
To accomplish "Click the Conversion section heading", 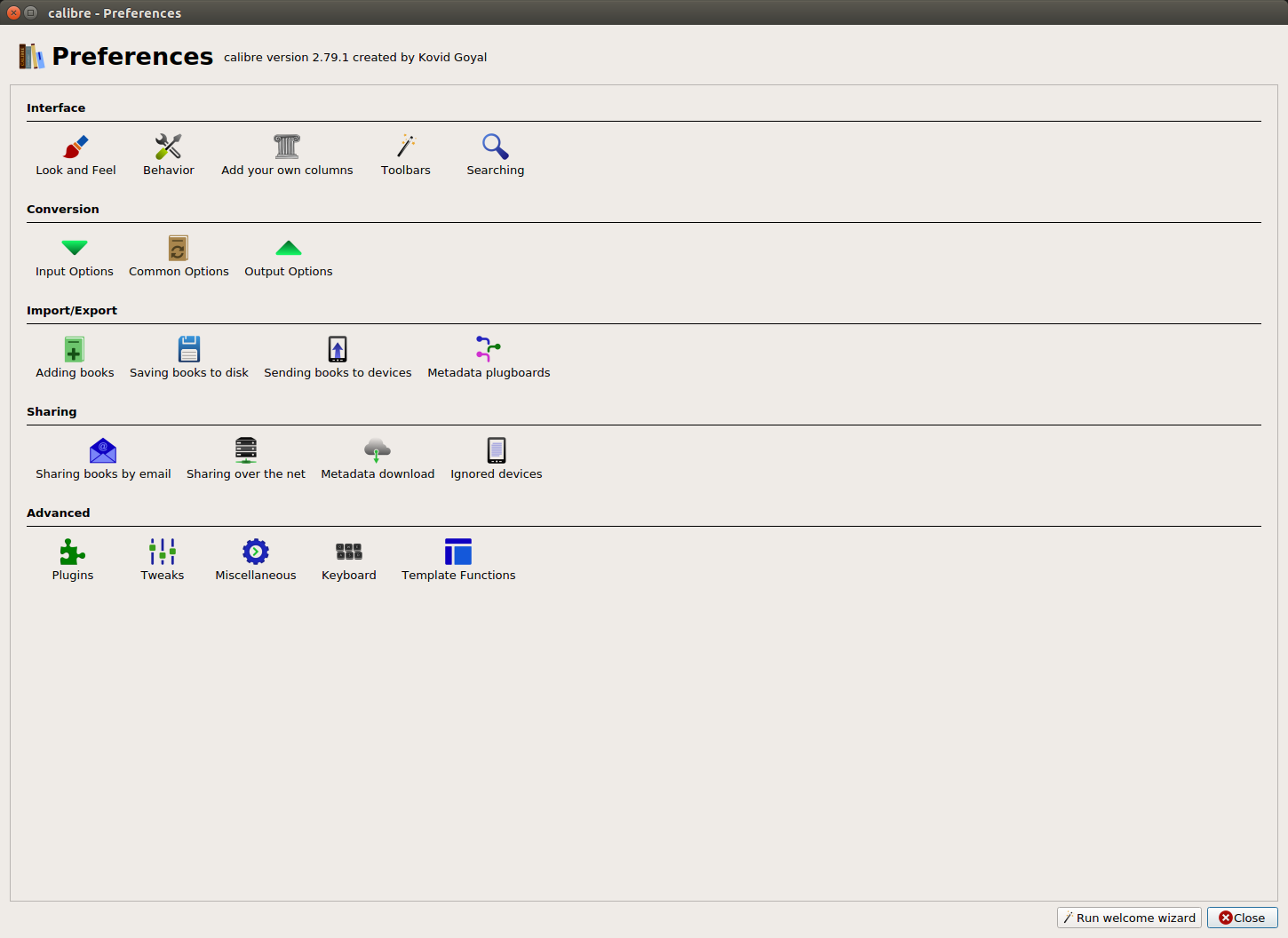I will (63, 210).
